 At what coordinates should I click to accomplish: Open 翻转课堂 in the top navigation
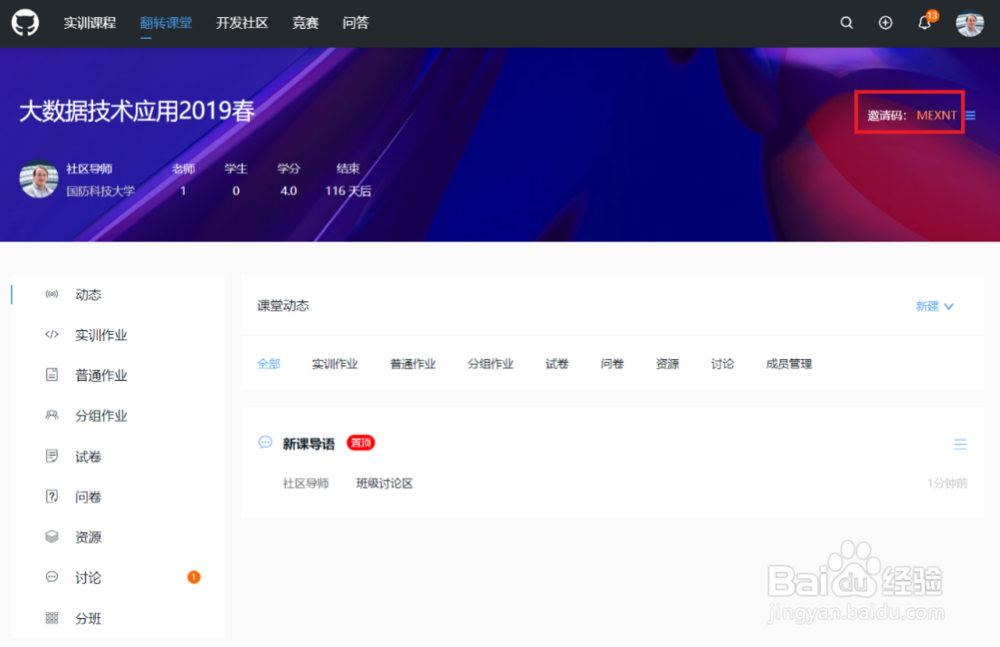tap(166, 23)
